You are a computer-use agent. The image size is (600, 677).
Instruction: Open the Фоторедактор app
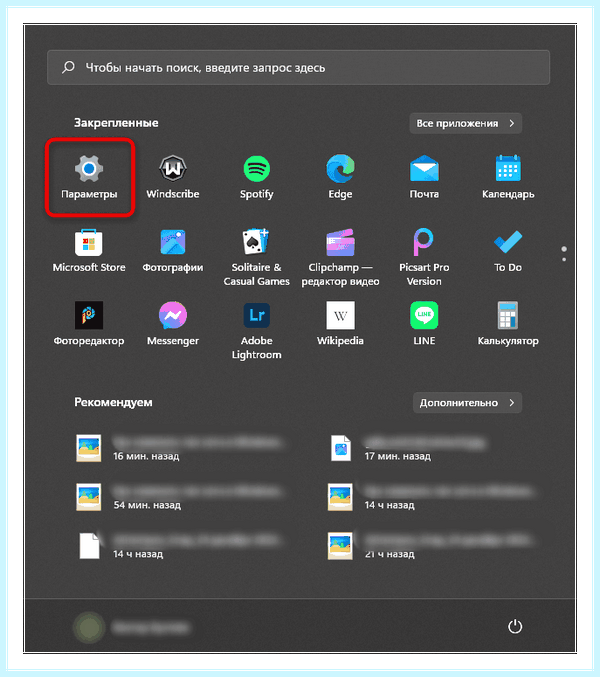click(x=89, y=324)
